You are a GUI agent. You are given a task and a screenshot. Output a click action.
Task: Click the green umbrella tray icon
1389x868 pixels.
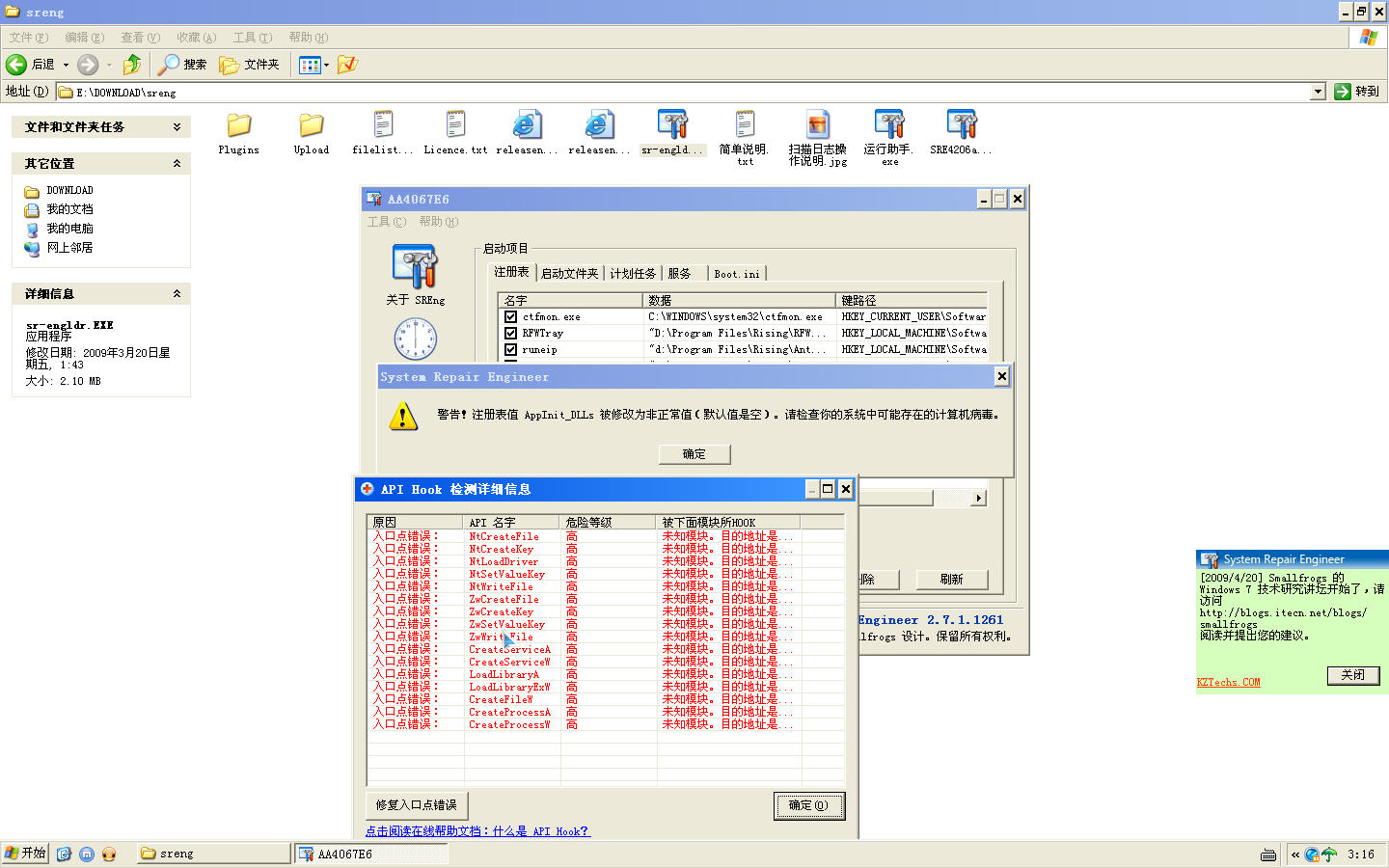point(1329,854)
